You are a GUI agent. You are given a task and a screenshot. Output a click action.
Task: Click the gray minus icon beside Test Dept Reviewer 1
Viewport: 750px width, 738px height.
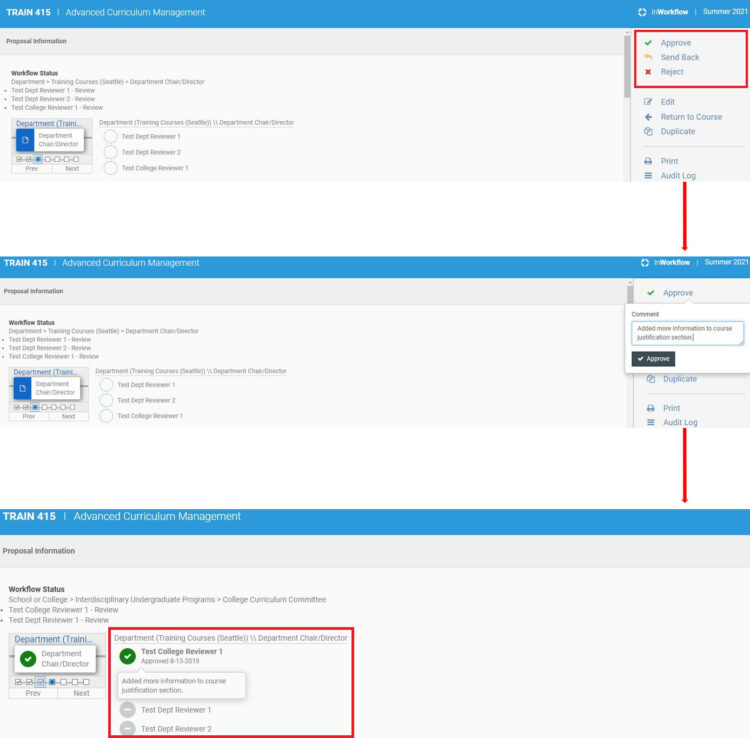(128, 710)
